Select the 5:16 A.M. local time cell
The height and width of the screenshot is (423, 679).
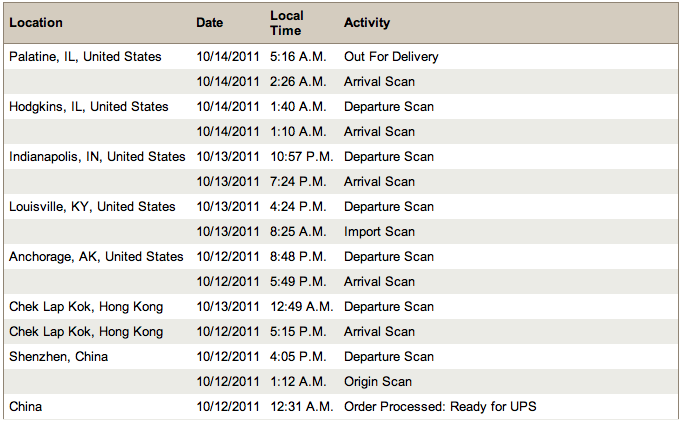pos(298,57)
